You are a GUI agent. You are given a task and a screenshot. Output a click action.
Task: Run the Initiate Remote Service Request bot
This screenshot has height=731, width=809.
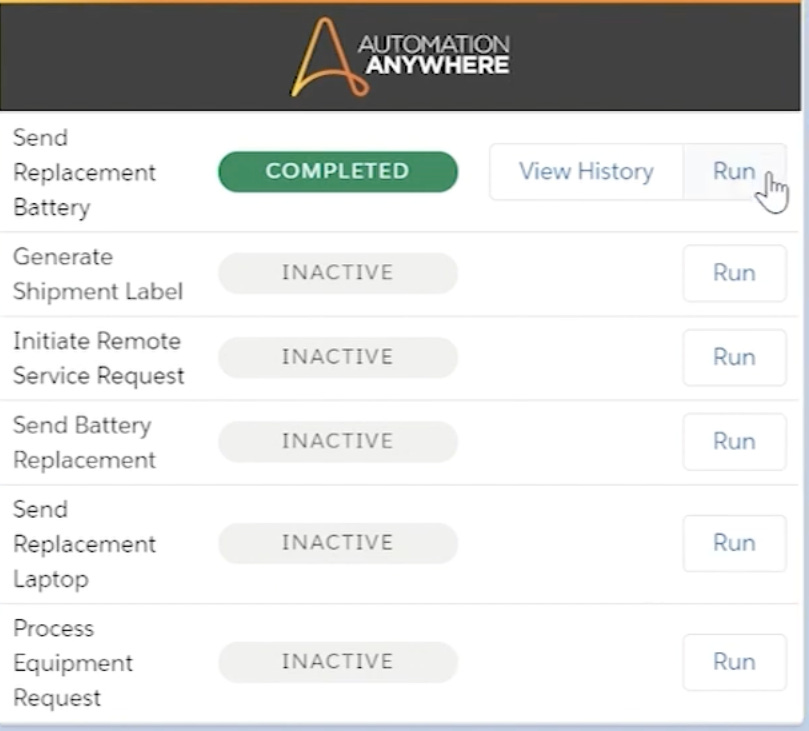tap(734, 356)
